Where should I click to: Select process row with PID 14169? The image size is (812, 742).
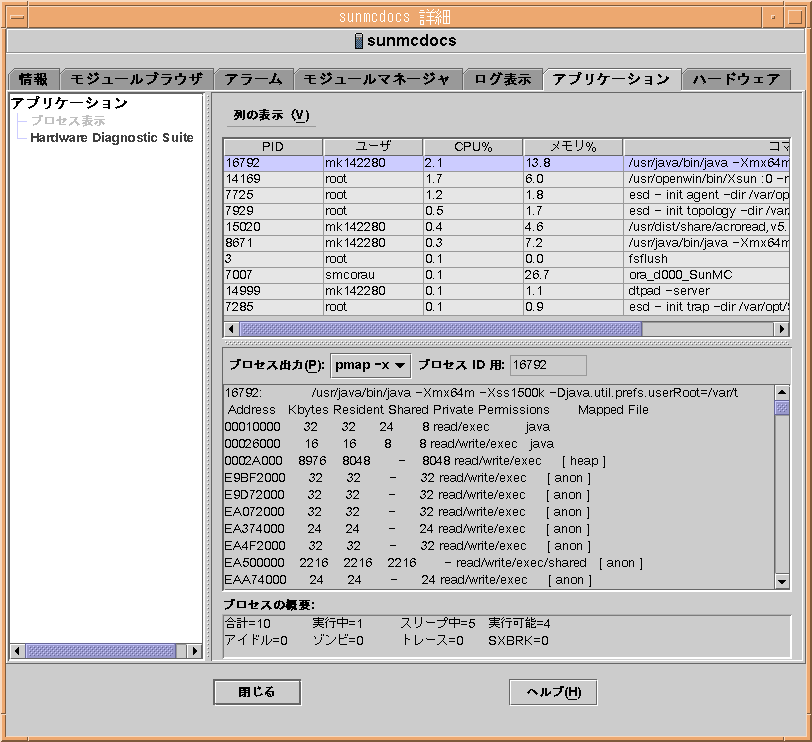(506, 179)
